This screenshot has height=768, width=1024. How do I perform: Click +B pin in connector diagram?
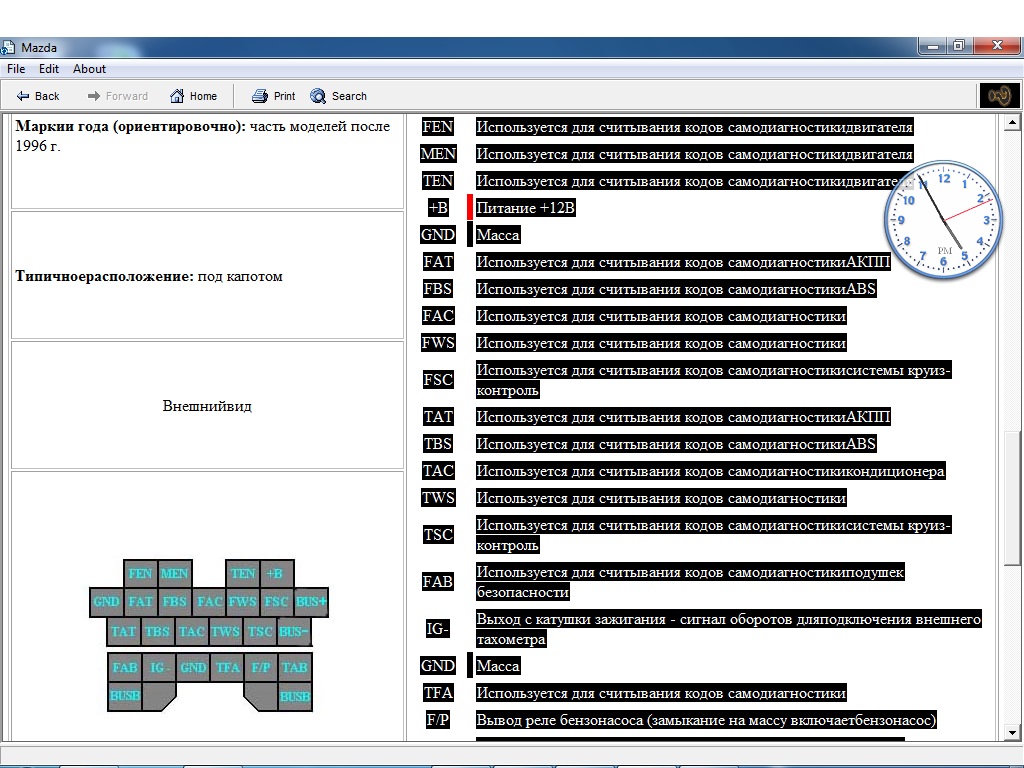[x=277, y=573]
